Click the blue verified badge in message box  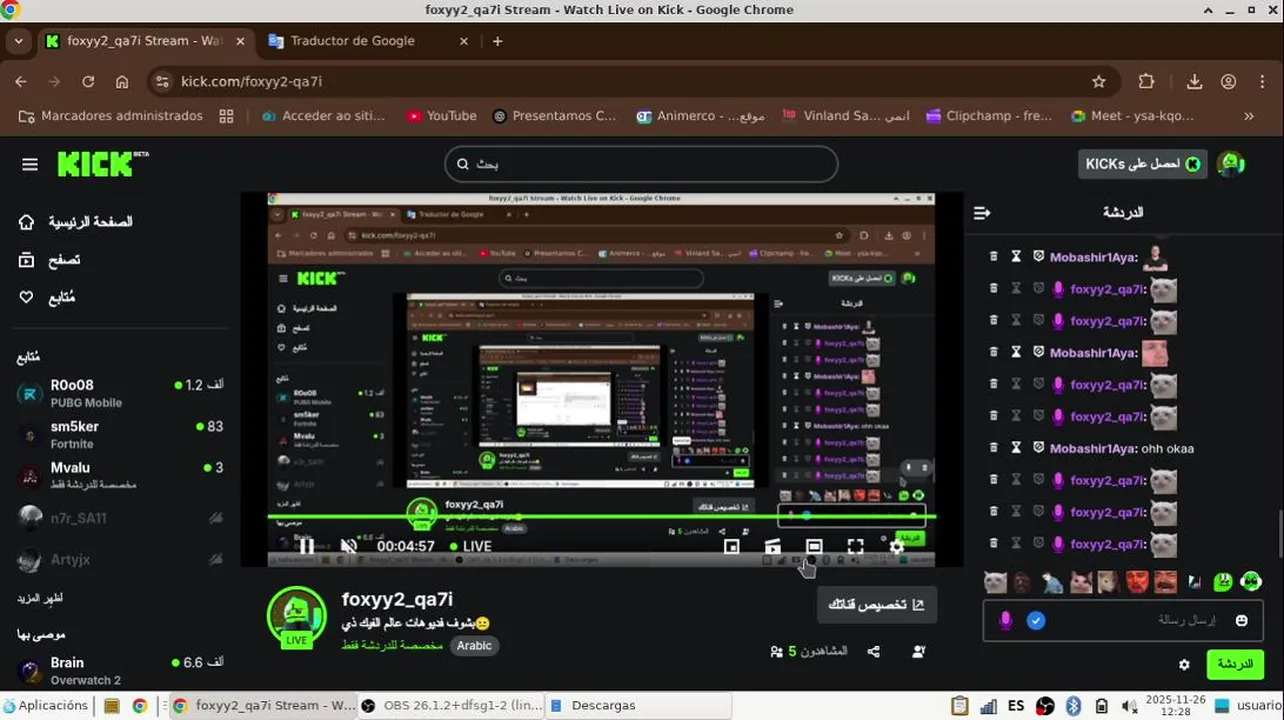tap(1036, 621)
